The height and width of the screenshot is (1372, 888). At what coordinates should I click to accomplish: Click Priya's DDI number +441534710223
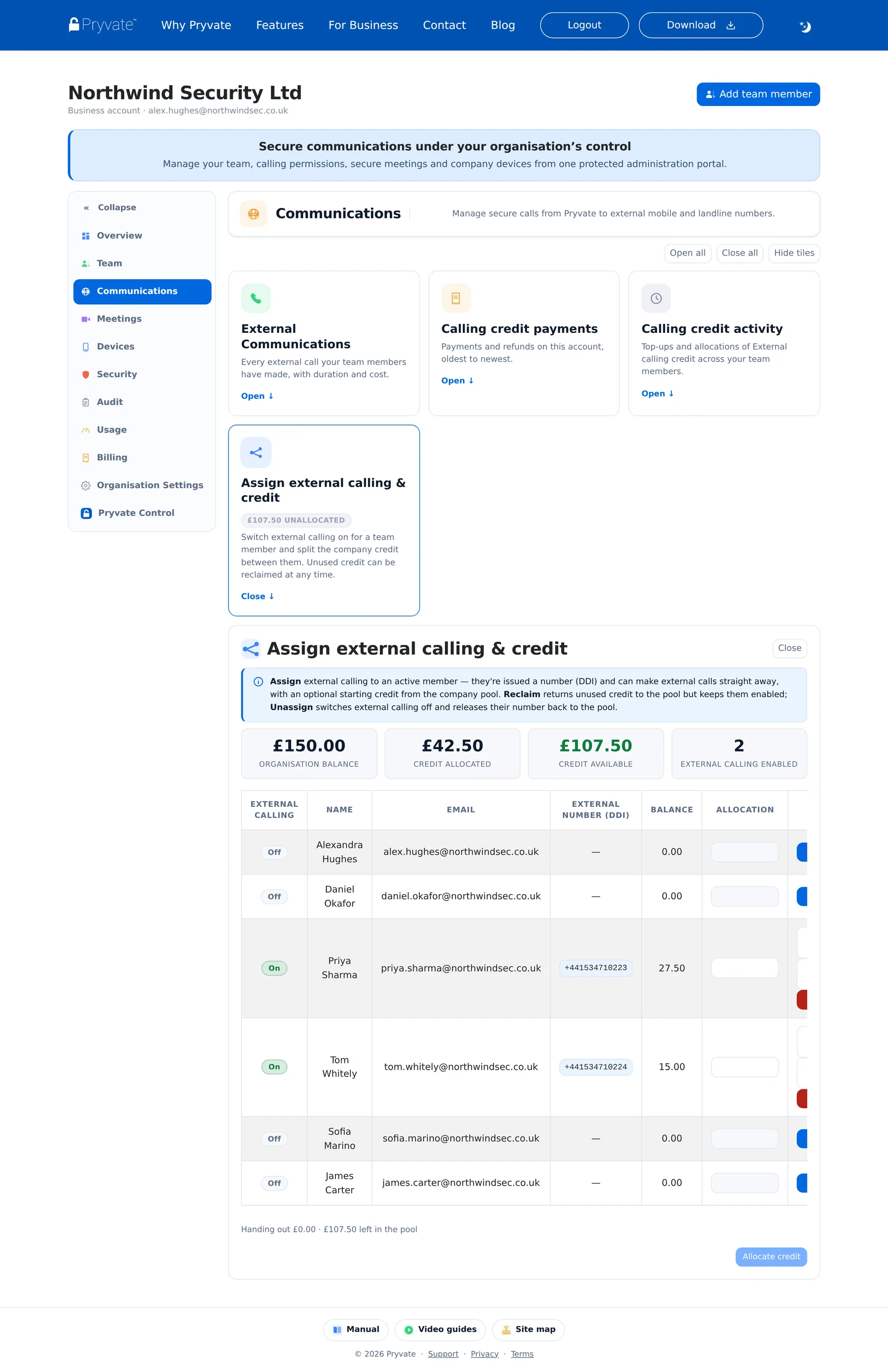(x=595, y=968)
